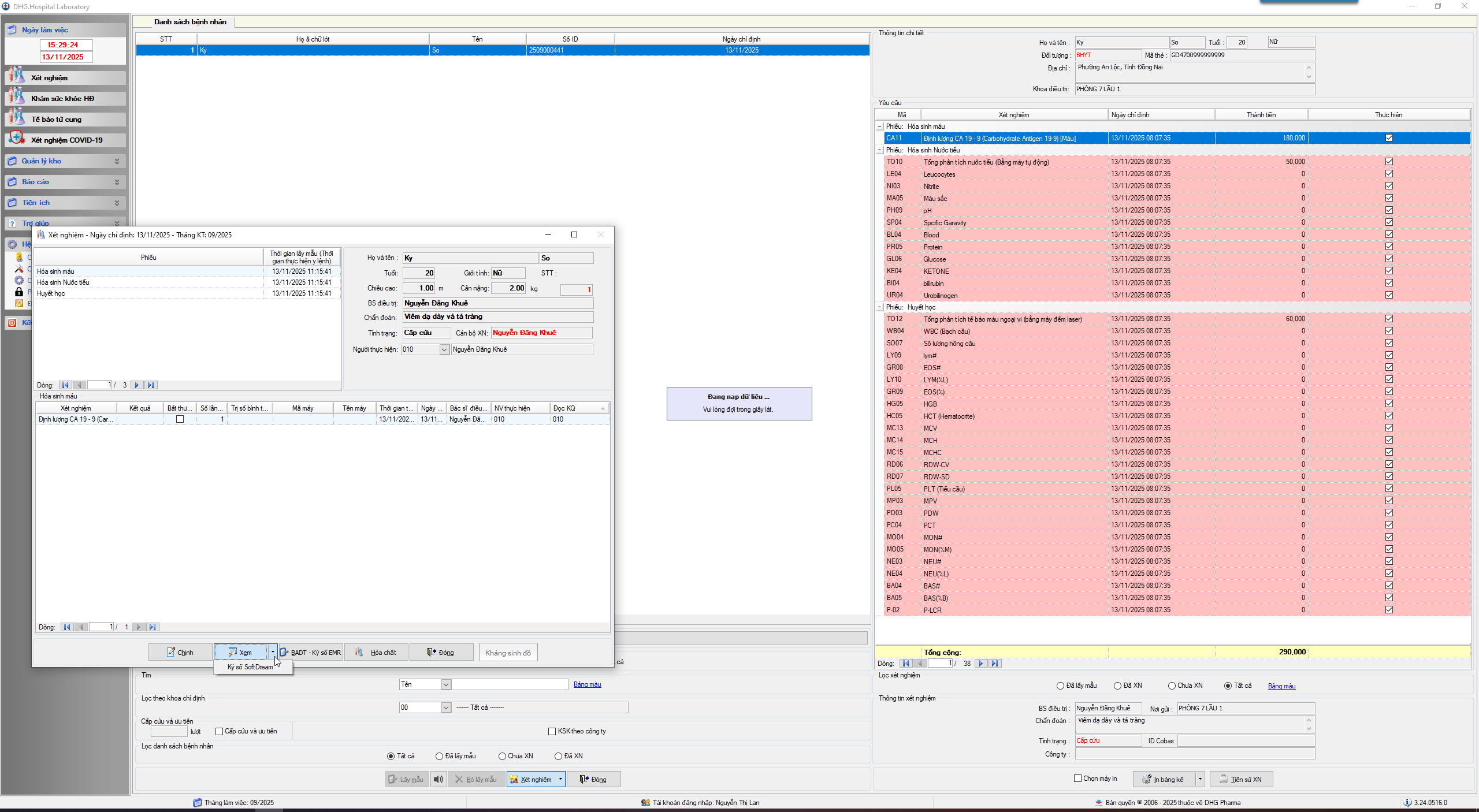This screenshot has height=812, width=1479.
Task: Open Xét nghiệm COVID-19 shield icon
Action: 17,139
